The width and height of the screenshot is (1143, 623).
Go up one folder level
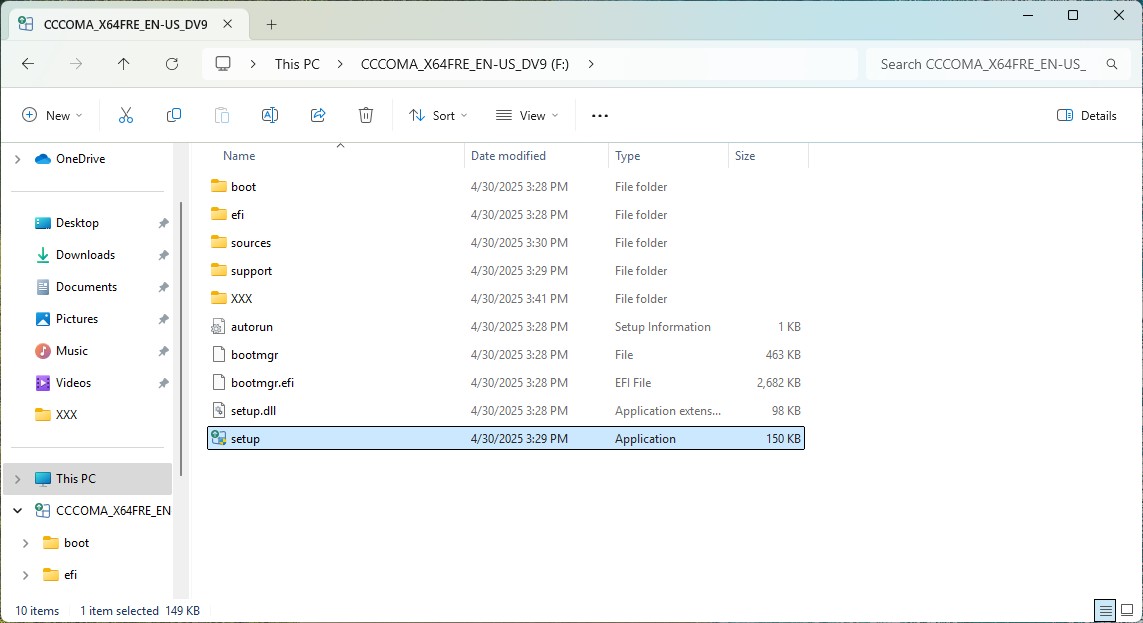[124, 64]
